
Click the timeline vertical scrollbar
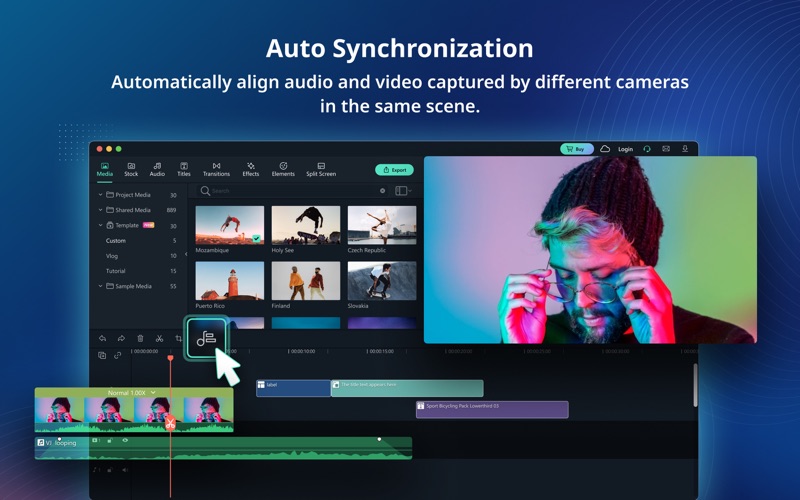(695, 385)
